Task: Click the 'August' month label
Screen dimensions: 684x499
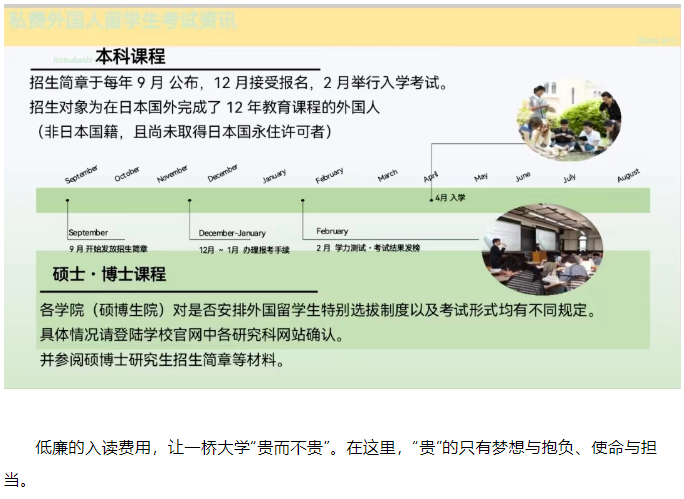Action: 629,175
